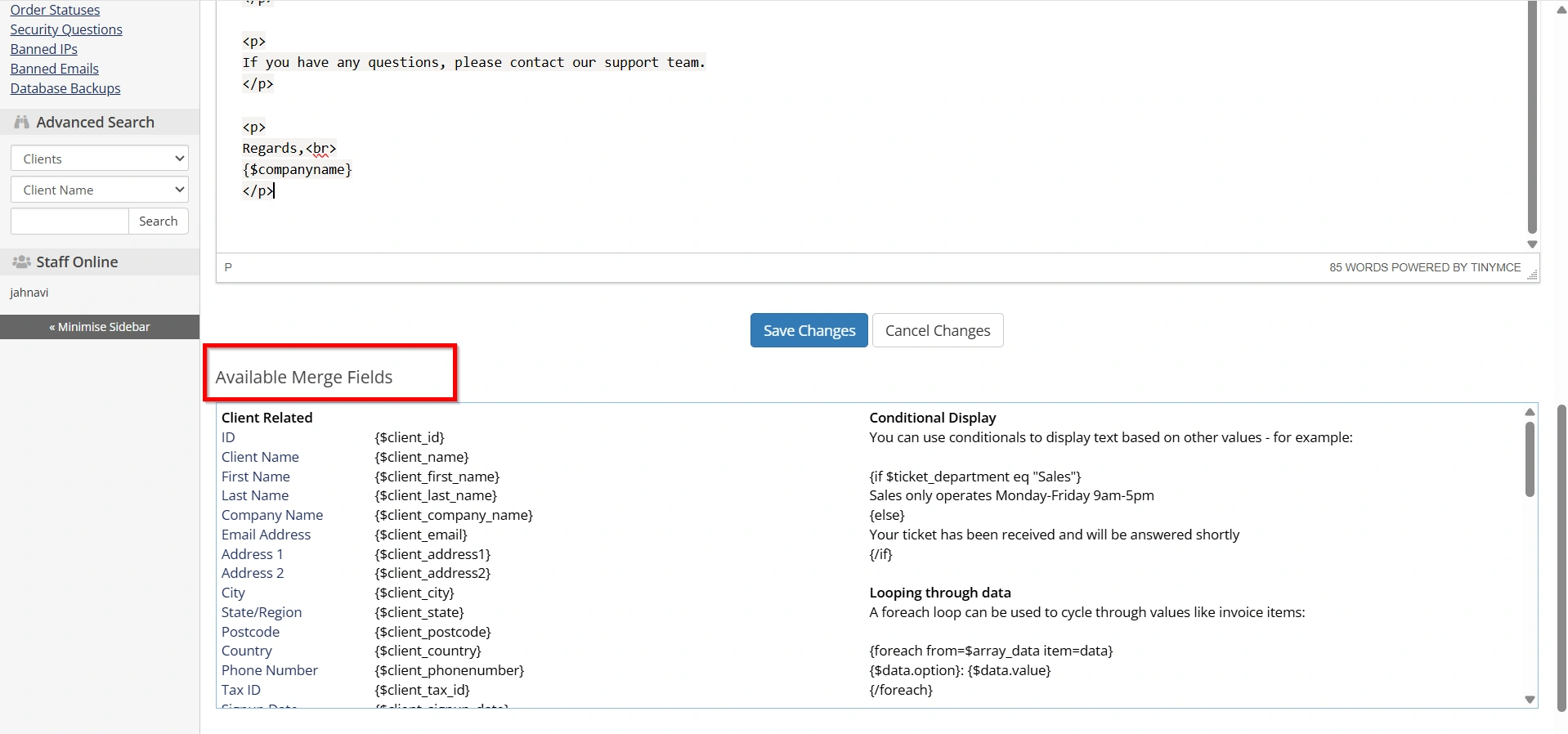Insert the Phone Number merge field

tap(270, 670)
